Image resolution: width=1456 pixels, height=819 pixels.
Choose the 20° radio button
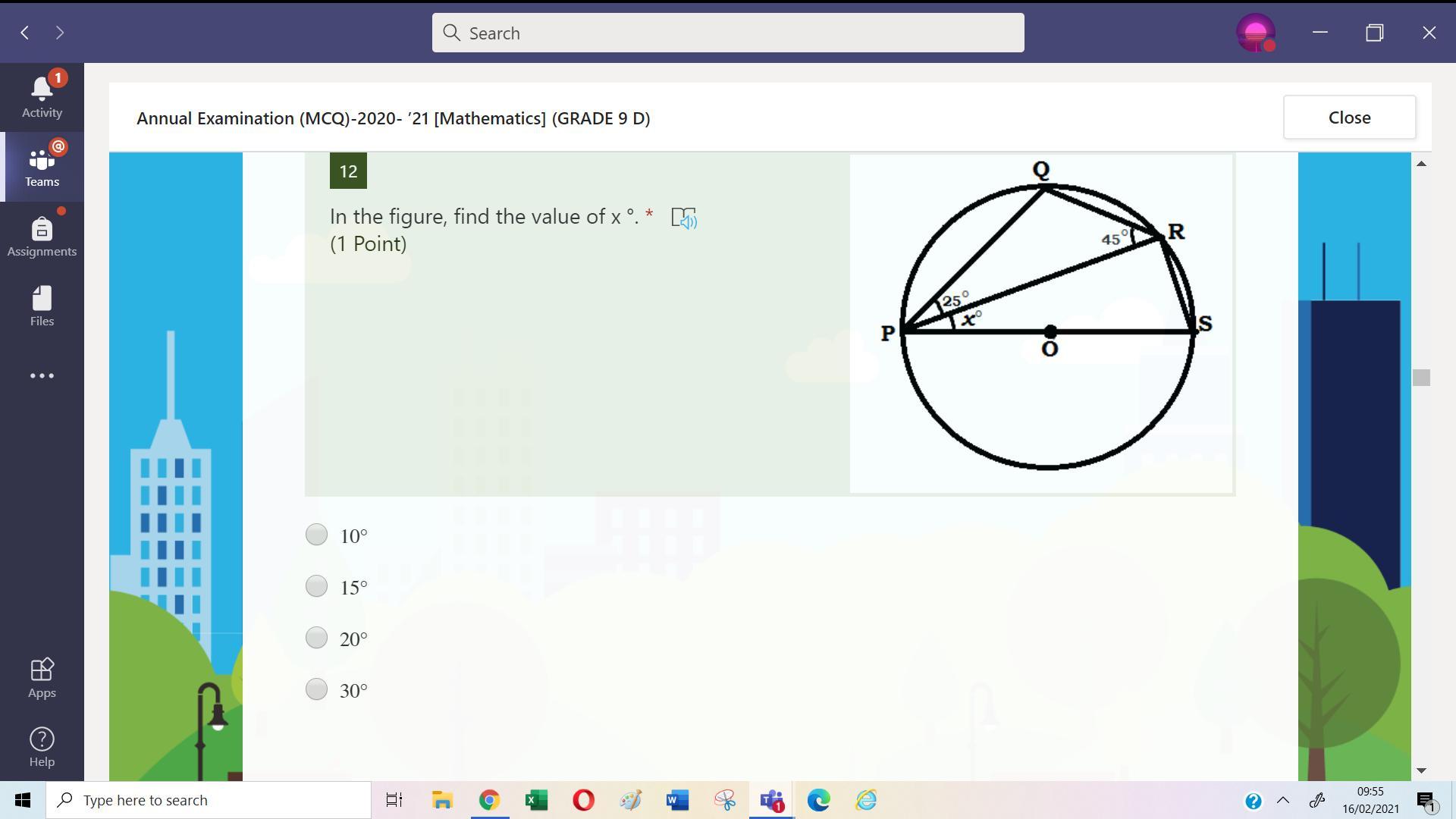316,638
